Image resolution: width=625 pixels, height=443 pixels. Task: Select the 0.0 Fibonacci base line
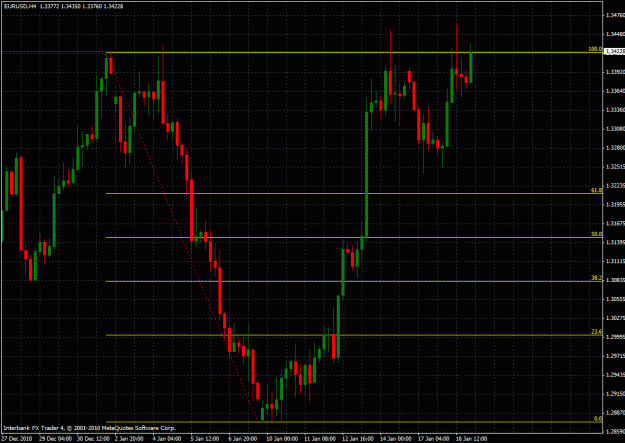pyautogui.click(x=354, y=422)
